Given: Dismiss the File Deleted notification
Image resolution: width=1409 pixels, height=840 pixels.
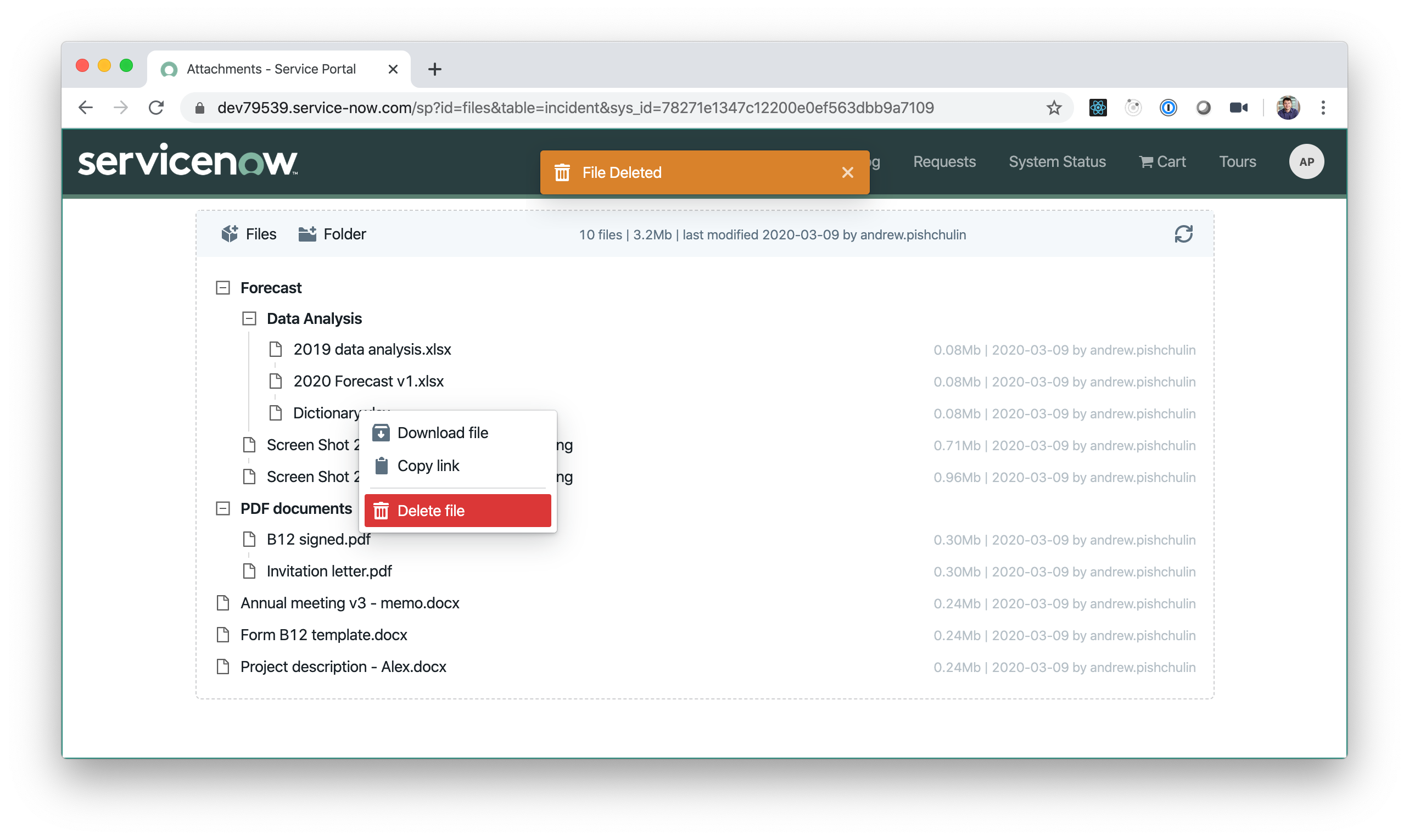Looking at the screenshot, I should tap(847, 172).
